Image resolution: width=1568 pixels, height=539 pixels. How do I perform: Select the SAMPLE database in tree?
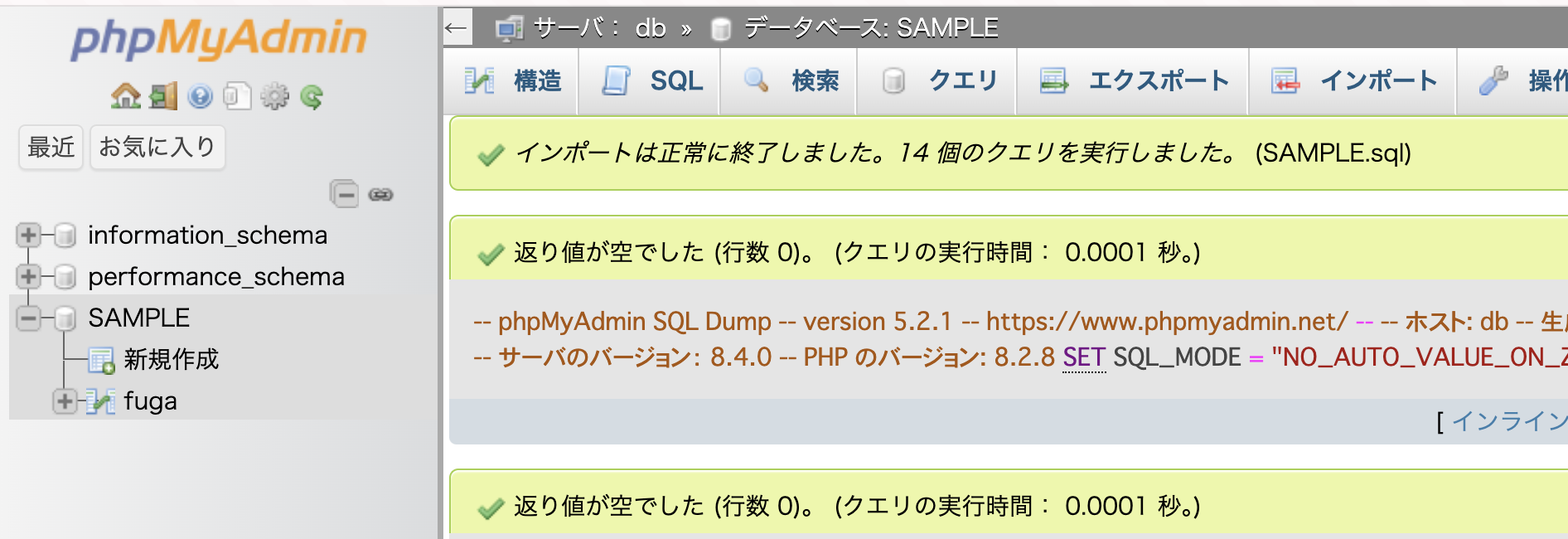coord(139,318)
